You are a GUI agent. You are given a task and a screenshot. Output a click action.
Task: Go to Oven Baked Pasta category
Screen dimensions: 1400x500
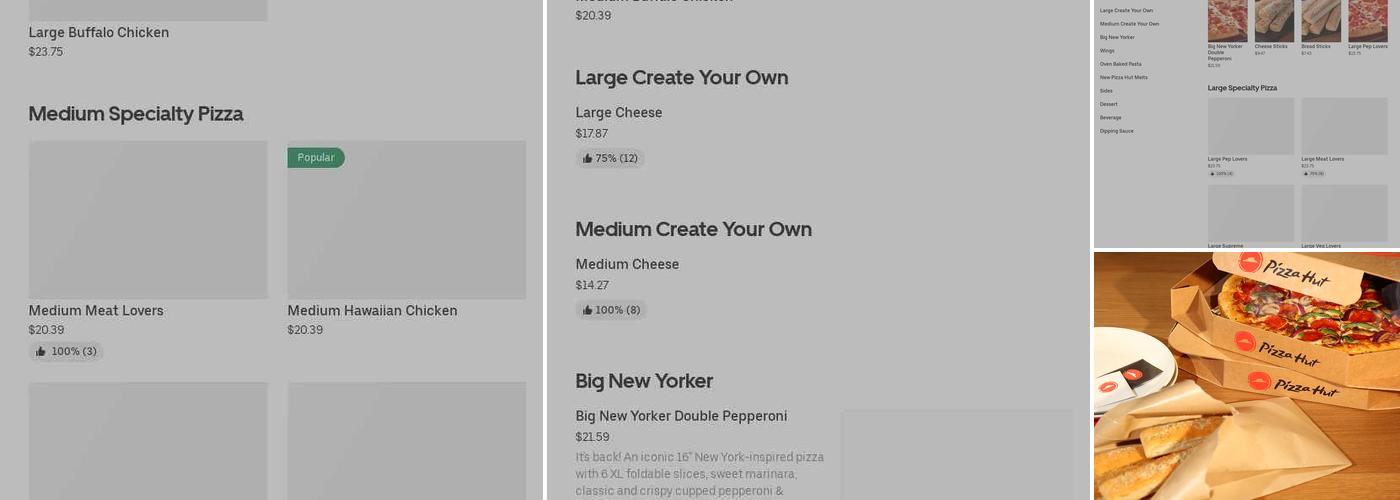pyautogui.click(x=1120, y=64)
